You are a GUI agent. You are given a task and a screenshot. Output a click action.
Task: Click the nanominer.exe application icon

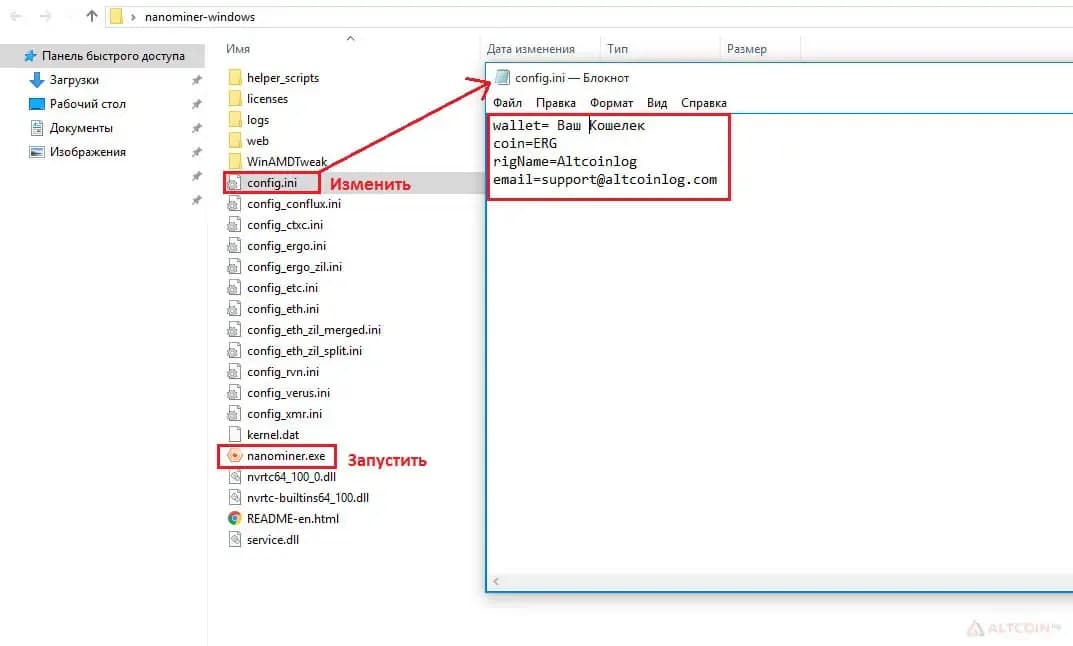point(235,455)
